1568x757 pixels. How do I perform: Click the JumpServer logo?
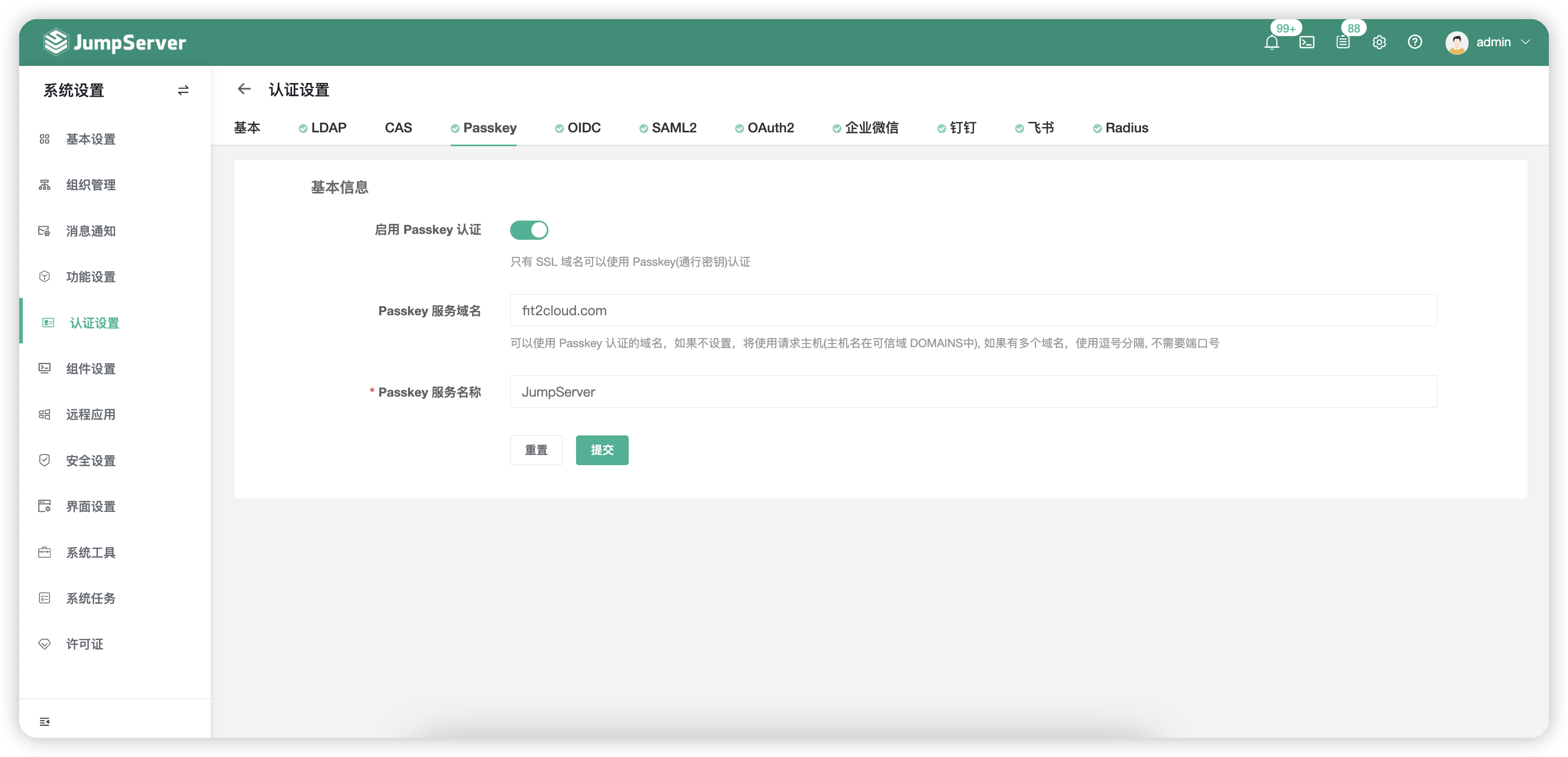tap(114, 42)
